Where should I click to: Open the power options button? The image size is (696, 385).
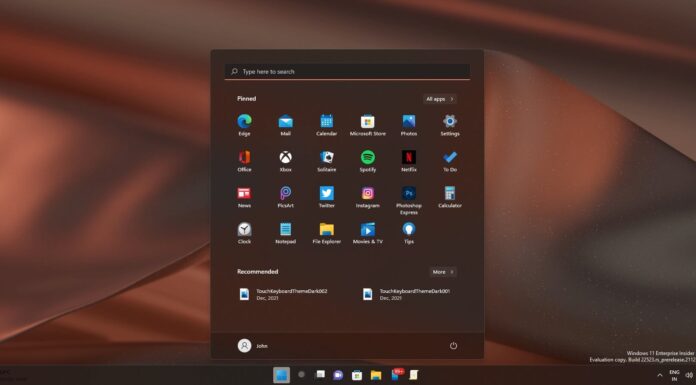453,345
